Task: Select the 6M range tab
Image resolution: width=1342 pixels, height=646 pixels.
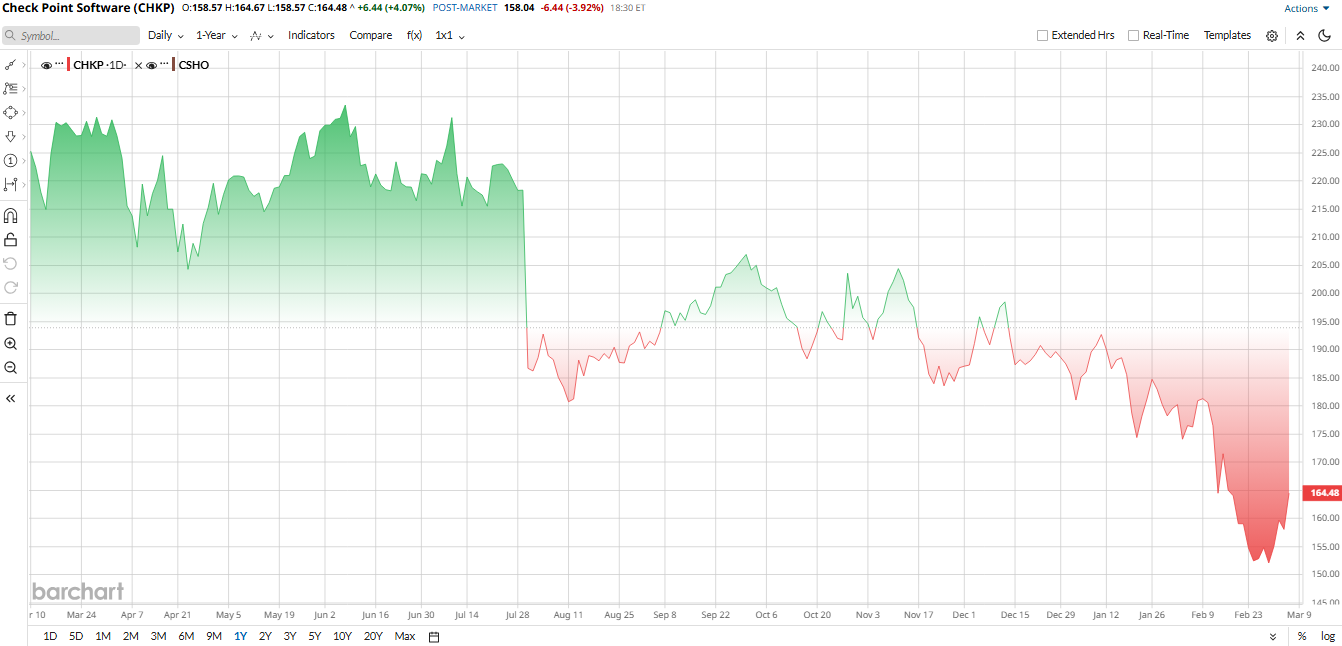Action: pos(186,636)
